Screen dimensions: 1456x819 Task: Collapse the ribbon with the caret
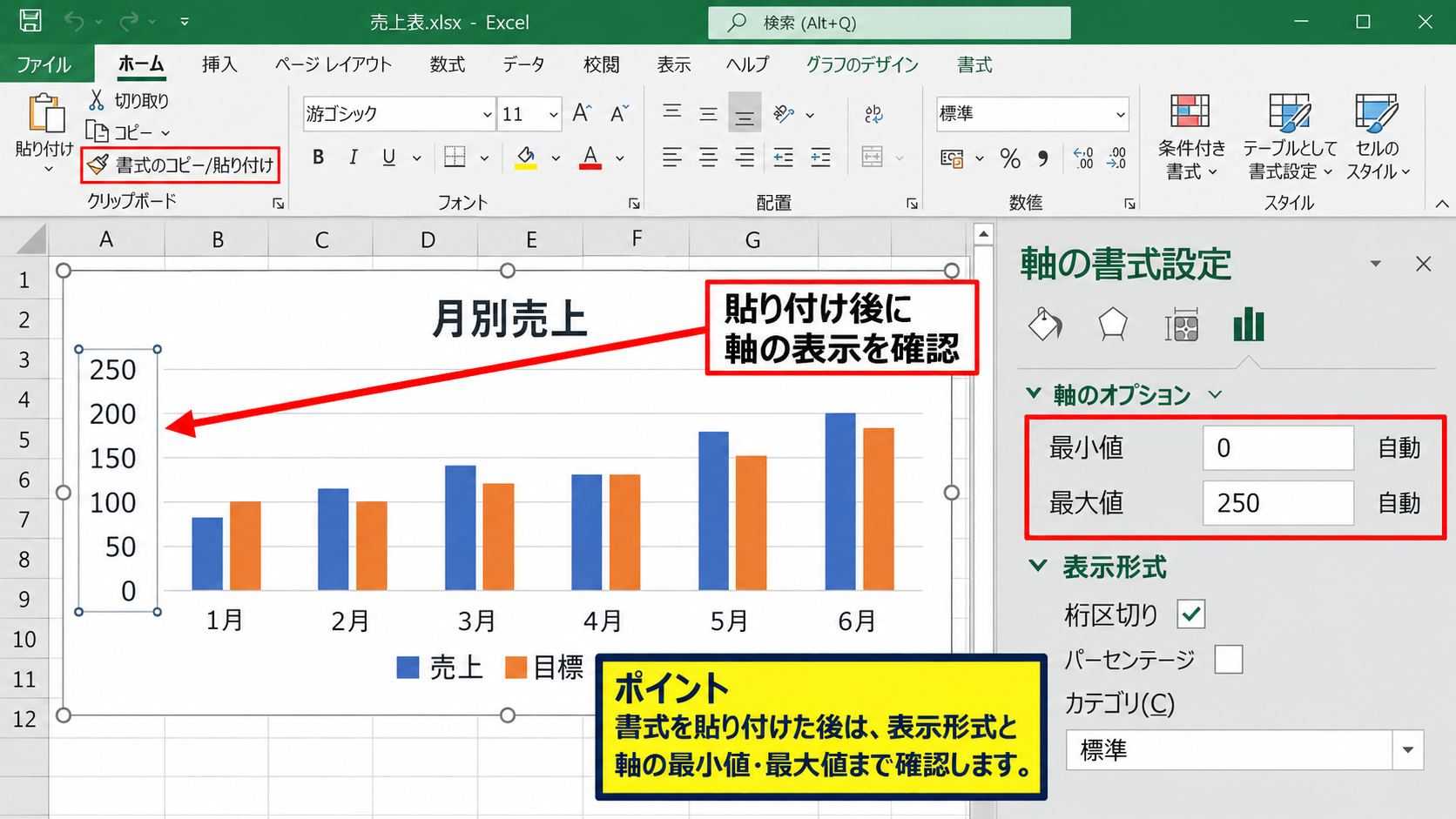tap(1442, 204)
